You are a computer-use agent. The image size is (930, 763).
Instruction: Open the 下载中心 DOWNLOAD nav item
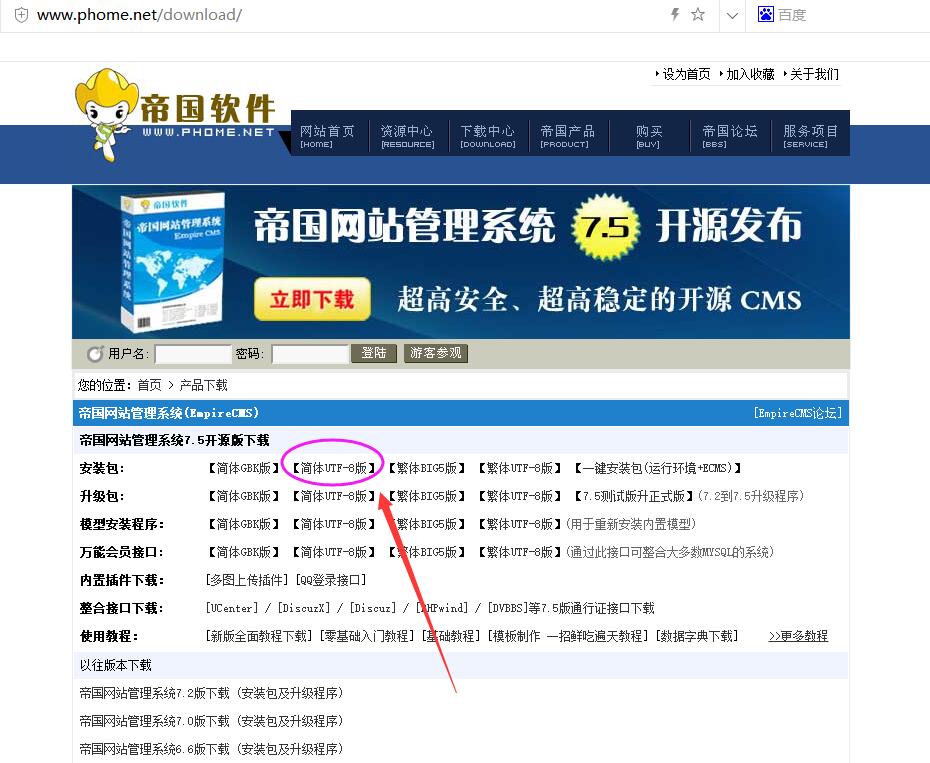pos(488,136)
